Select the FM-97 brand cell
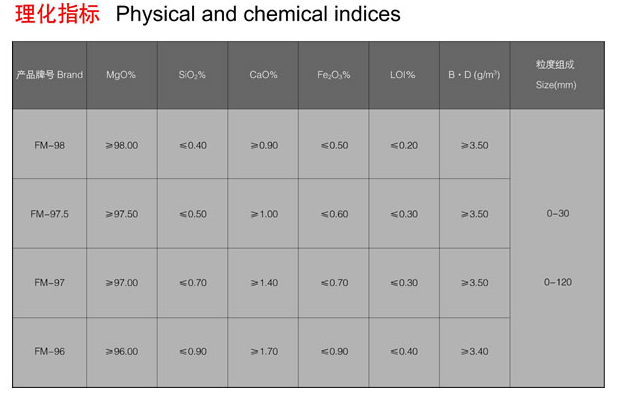Screen dimensions: 618x394 [x=50, y=282]
